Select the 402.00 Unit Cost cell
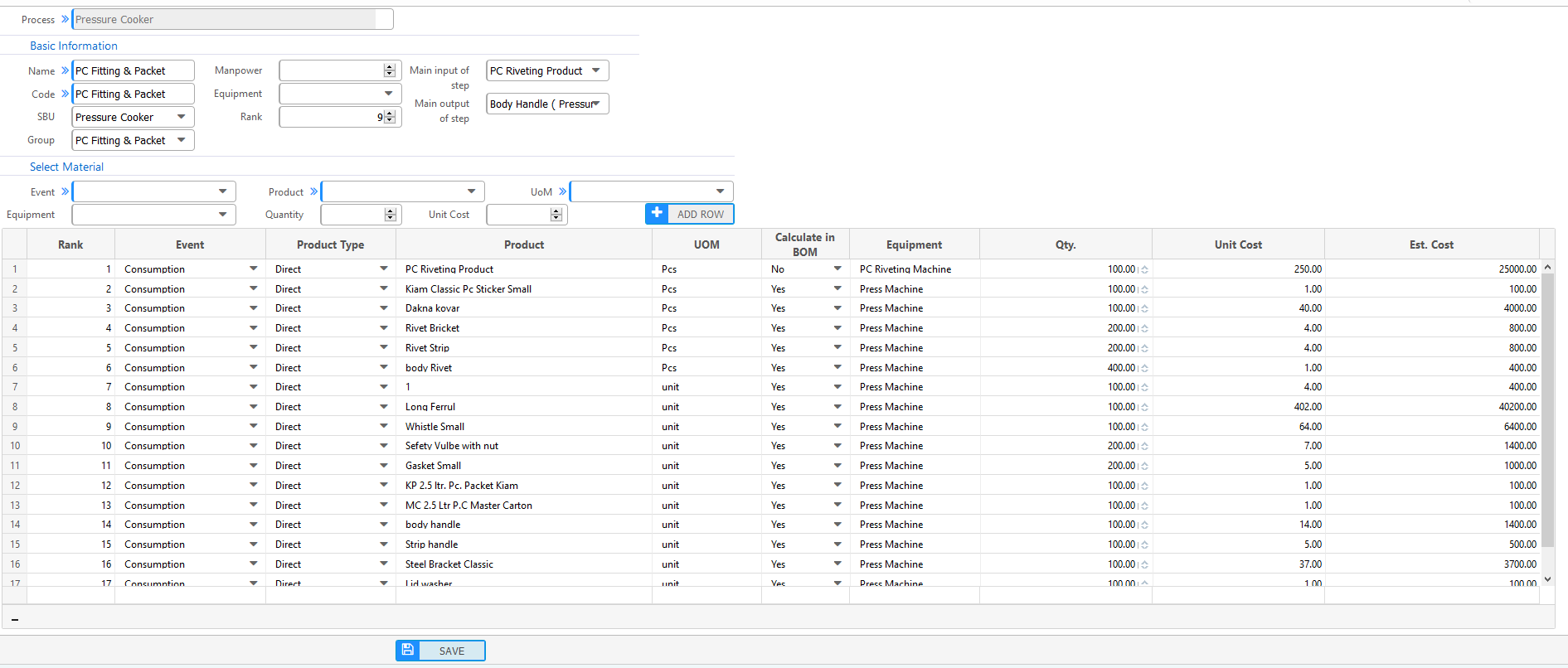1568x668 pixels. coord(1238,407)
